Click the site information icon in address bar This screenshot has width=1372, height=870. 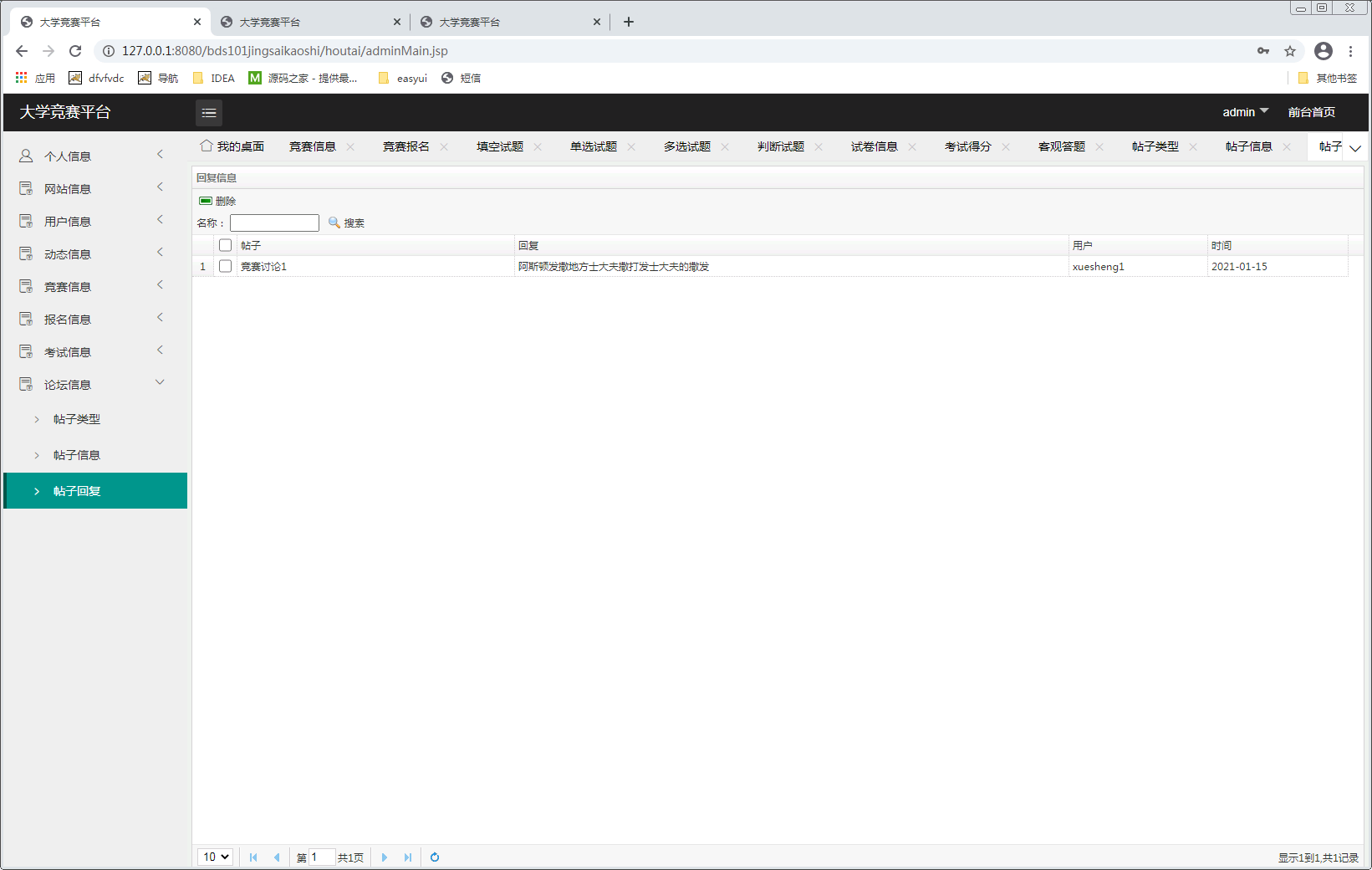109,51
